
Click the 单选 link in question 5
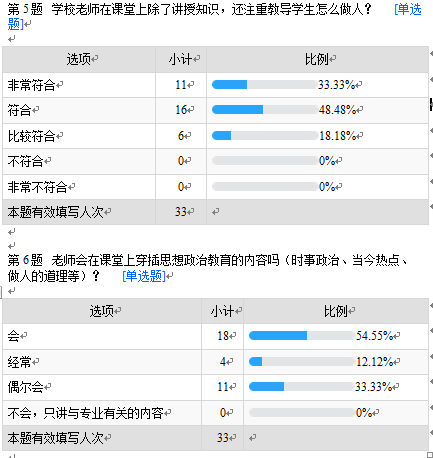click(x=408, y=9)
